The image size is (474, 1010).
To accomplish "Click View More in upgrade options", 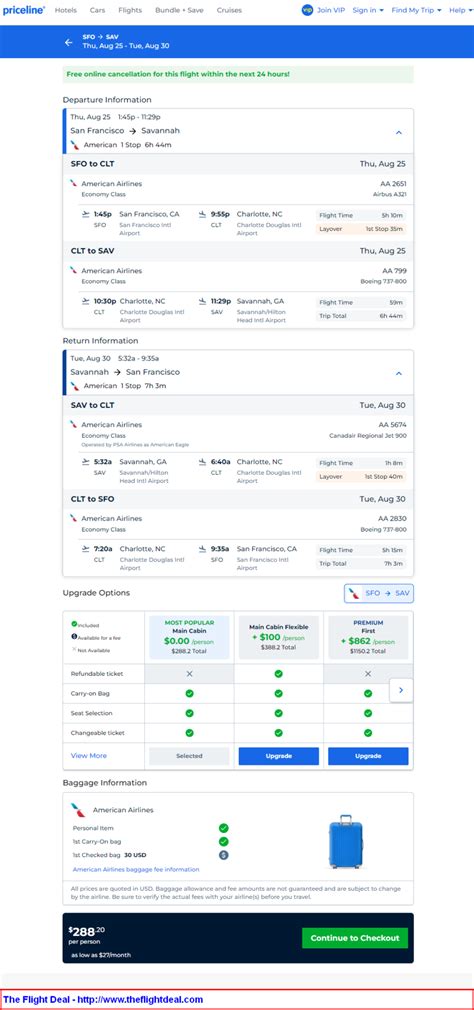I will tap(89, 756).
